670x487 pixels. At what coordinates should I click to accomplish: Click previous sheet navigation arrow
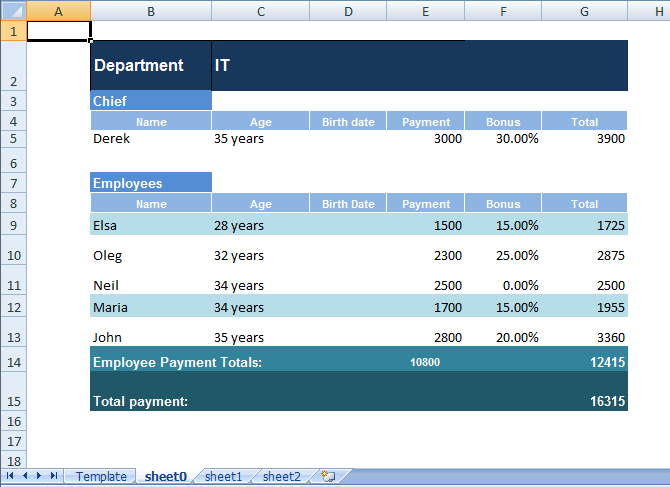pyautogui.click(x=25, y=475)
